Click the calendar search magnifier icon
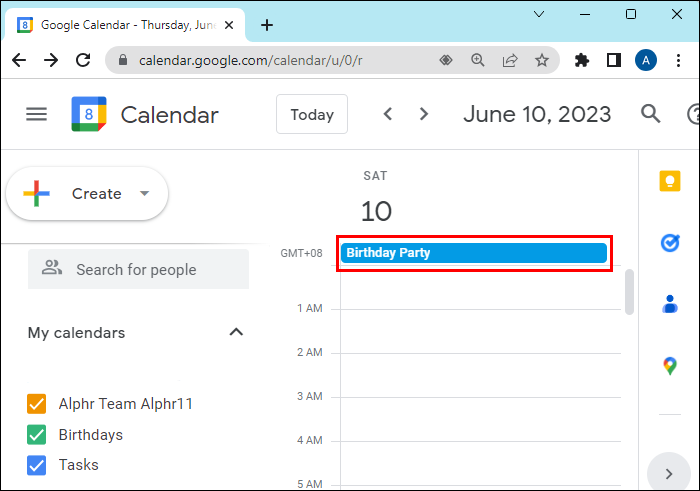 click(651, 114)
